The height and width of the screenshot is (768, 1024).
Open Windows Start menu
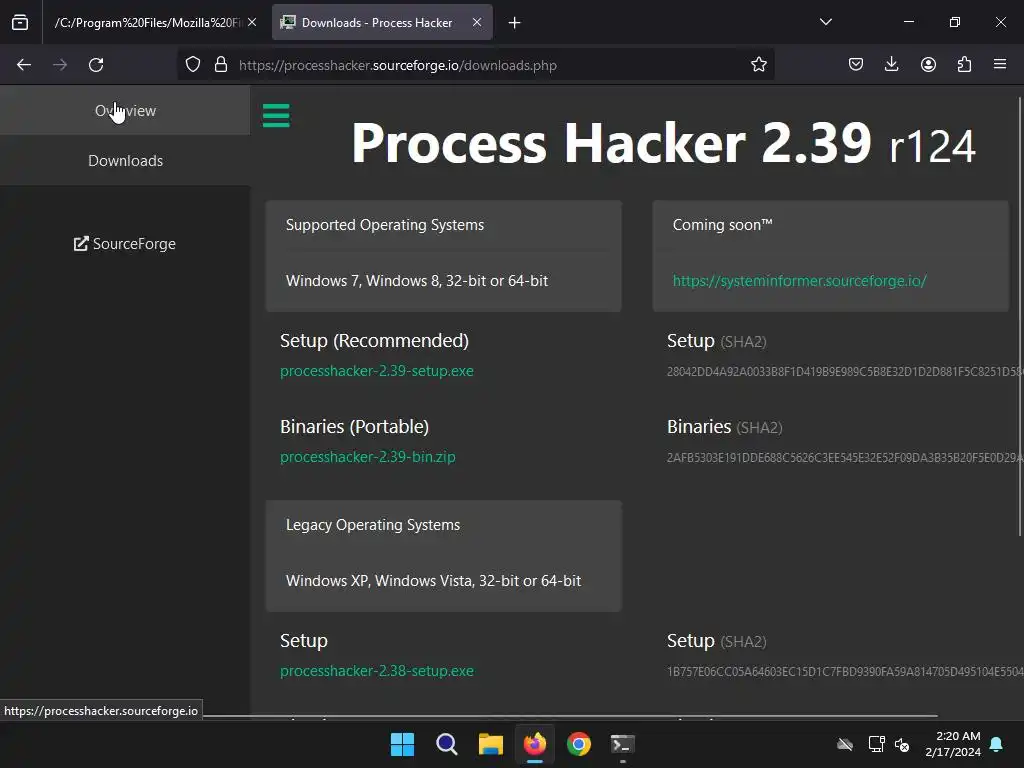coord(402,744)
